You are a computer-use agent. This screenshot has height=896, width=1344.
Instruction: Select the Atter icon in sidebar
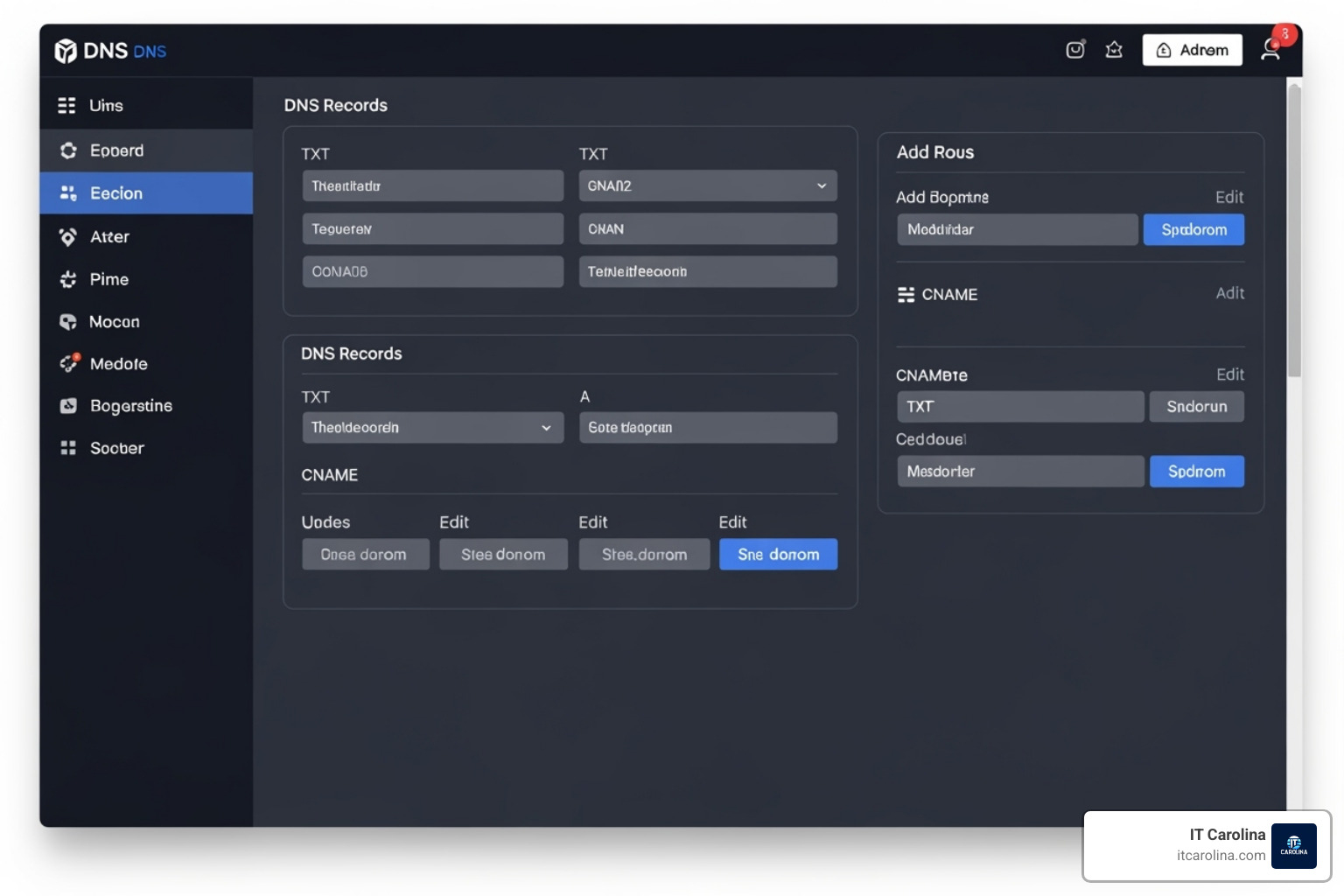click(68, 237)
